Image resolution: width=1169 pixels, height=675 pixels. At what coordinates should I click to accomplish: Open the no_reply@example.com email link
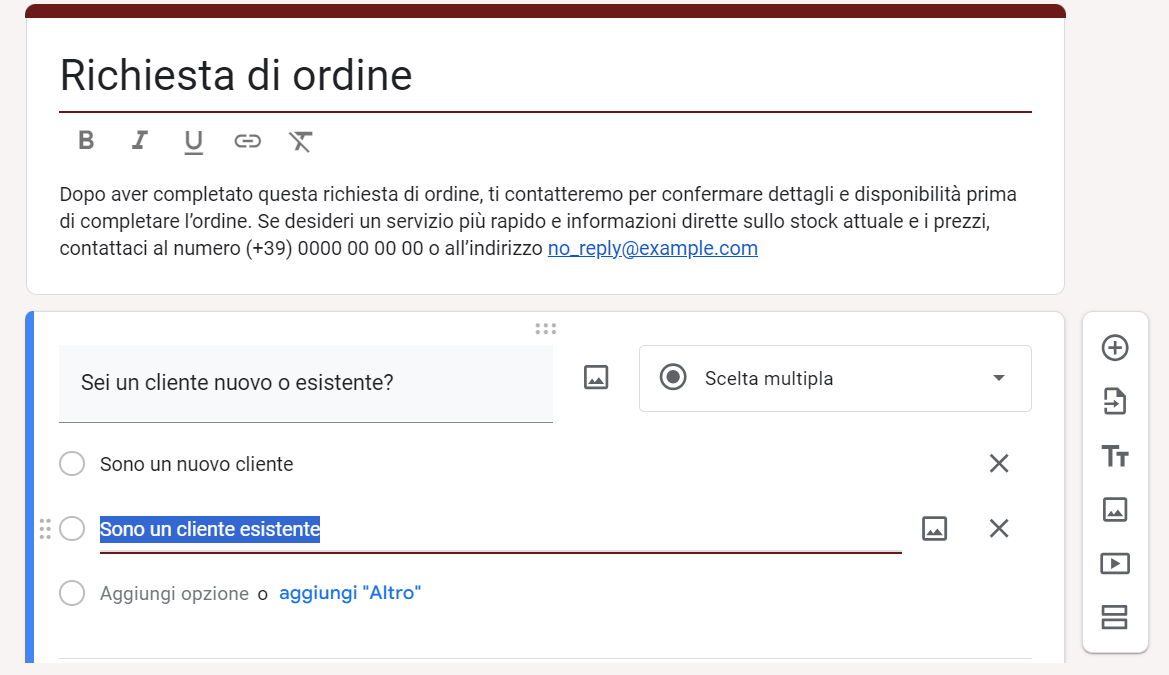pyautogui.click(x=652, y=248)
